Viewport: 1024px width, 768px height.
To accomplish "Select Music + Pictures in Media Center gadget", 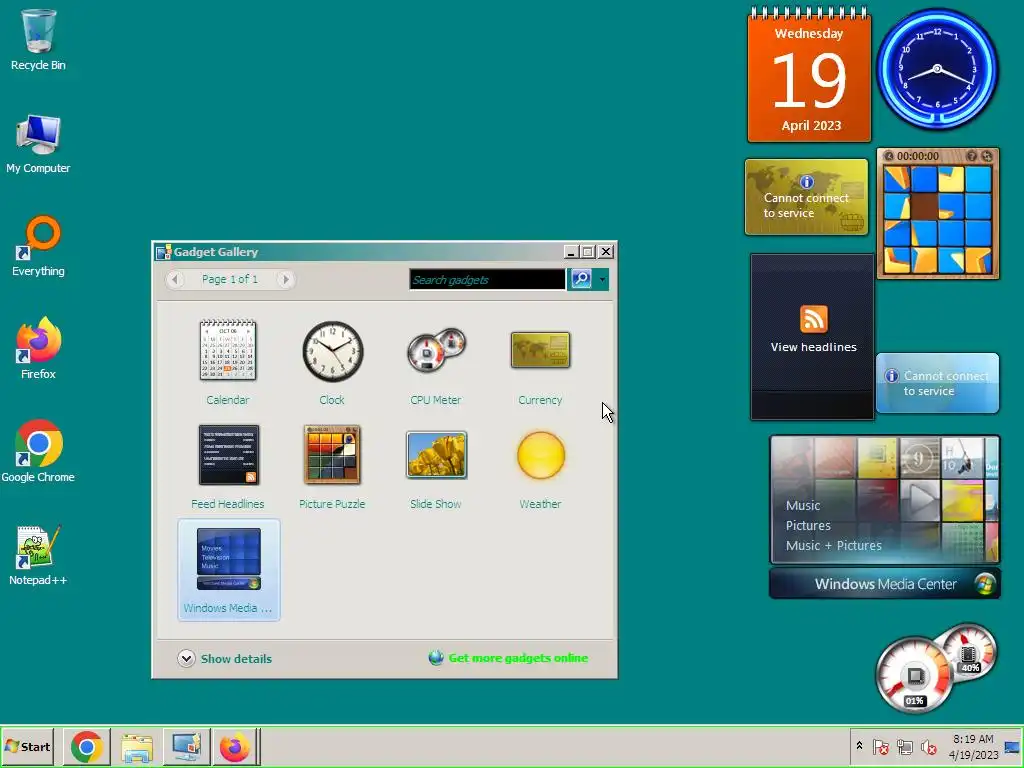I will pyautogui.click(x=833, y=545).
